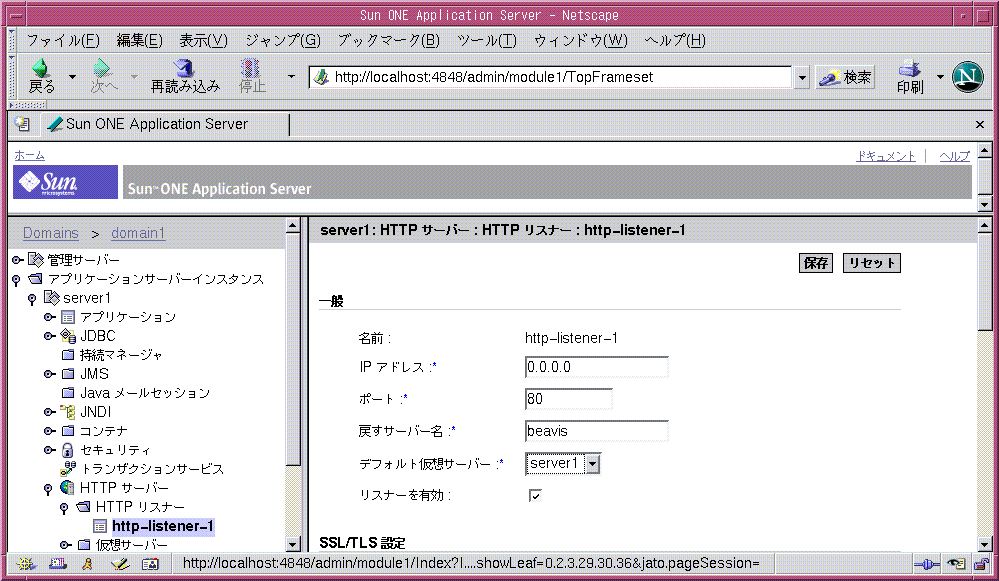Open the ジャンプ(G) menu

coord(283,41)
